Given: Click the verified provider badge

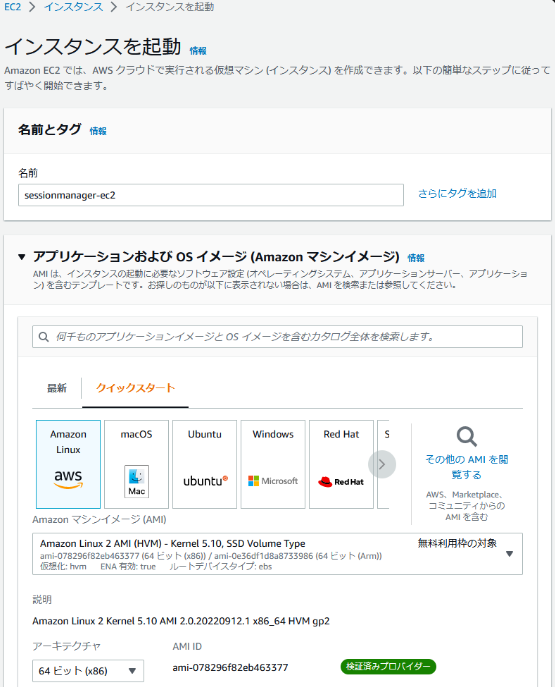Looking at the screenshot, I should (x=388, y=666).
